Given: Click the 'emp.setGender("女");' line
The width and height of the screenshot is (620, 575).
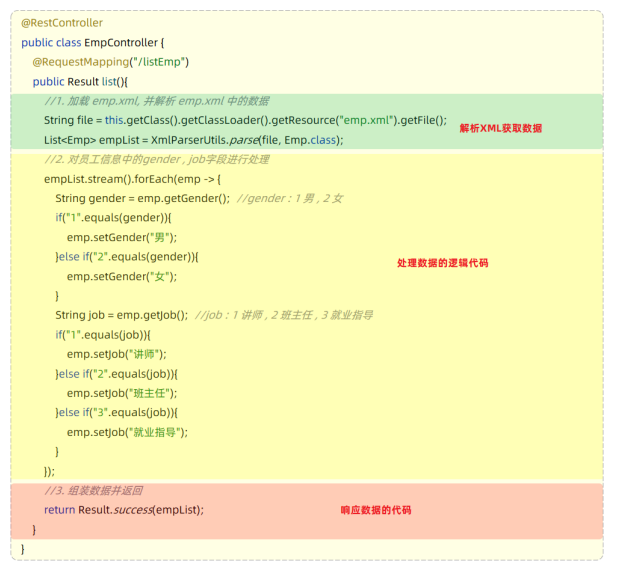Looking at the screenshot, I should 122,276.
